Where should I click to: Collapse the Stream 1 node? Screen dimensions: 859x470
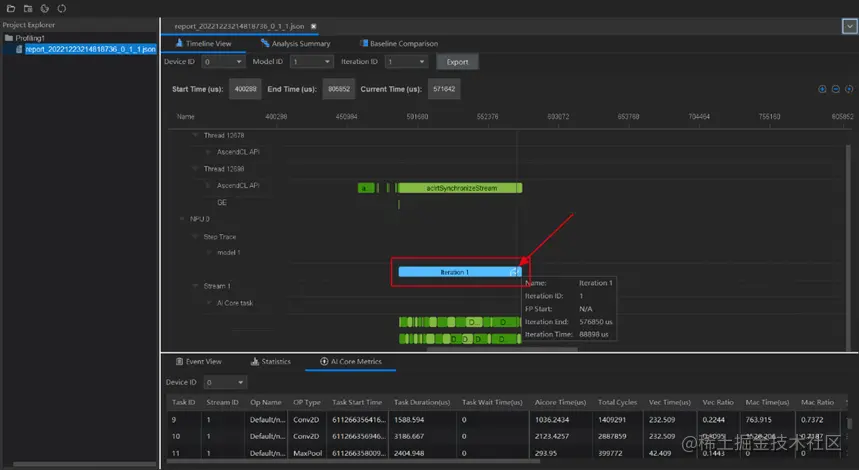[x=194, y=286]
